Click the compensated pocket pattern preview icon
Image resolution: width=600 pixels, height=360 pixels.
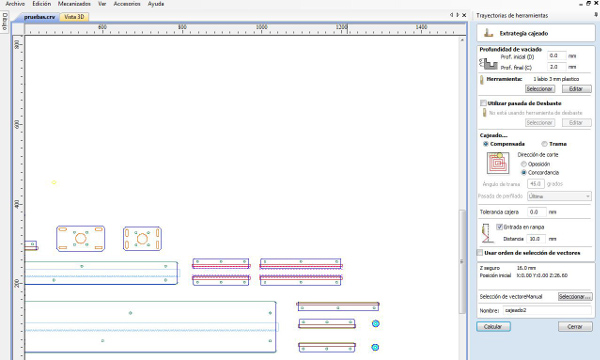pos(497,163)
